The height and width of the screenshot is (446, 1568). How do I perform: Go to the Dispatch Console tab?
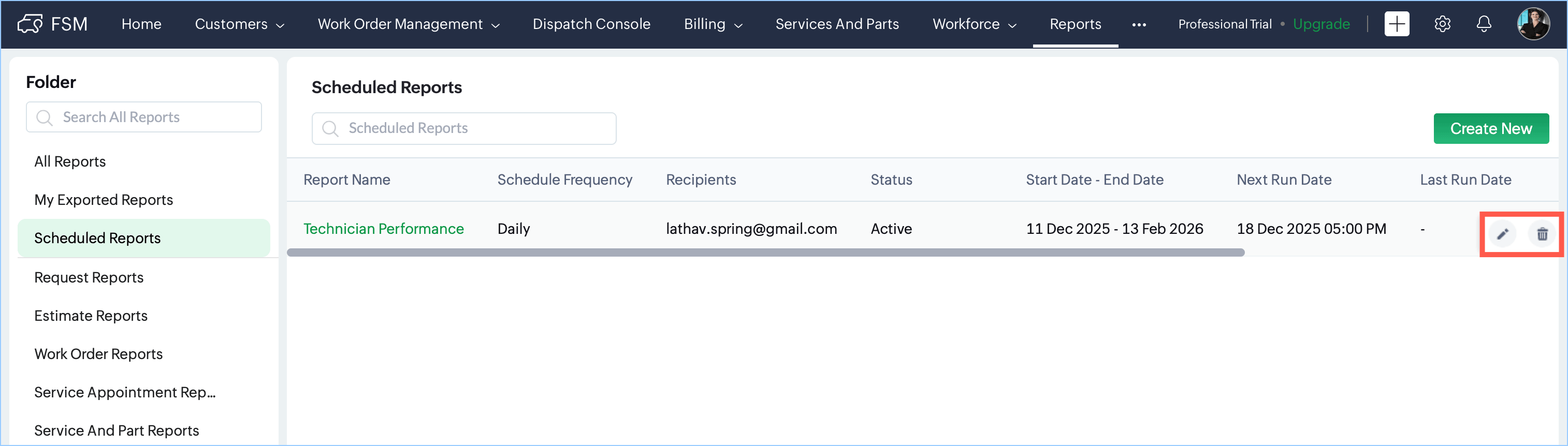tap(591, 24)
